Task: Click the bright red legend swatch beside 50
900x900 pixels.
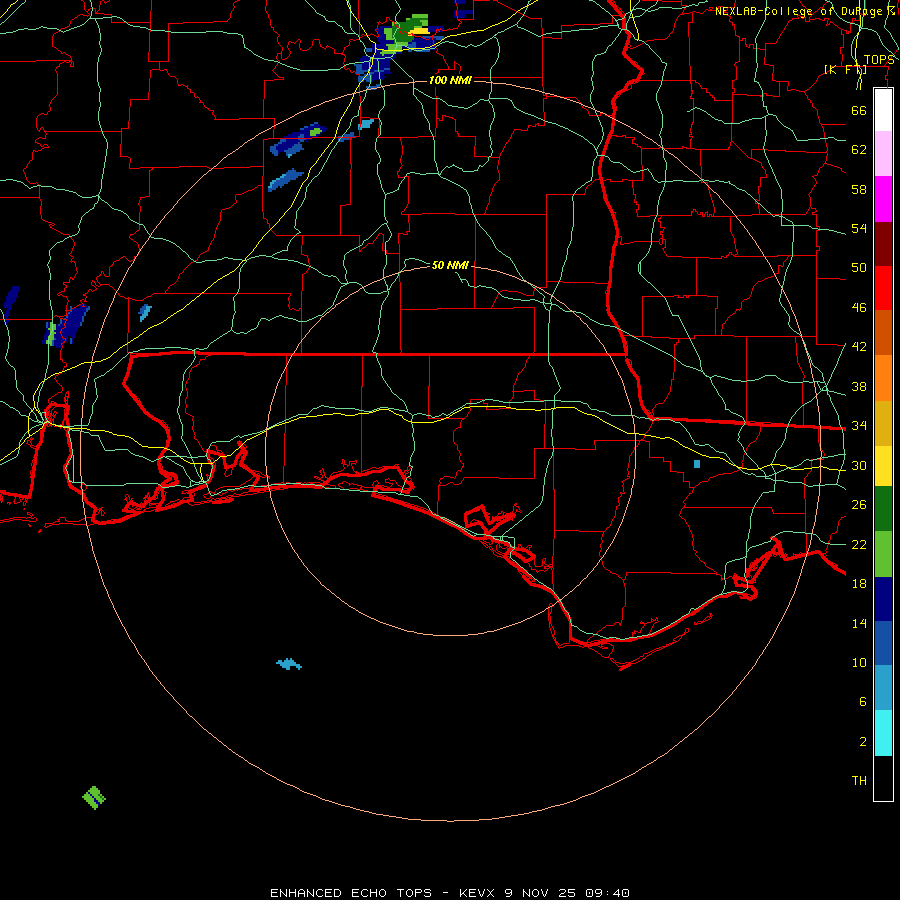Action: pyautogui.click(x=883, y=288)
